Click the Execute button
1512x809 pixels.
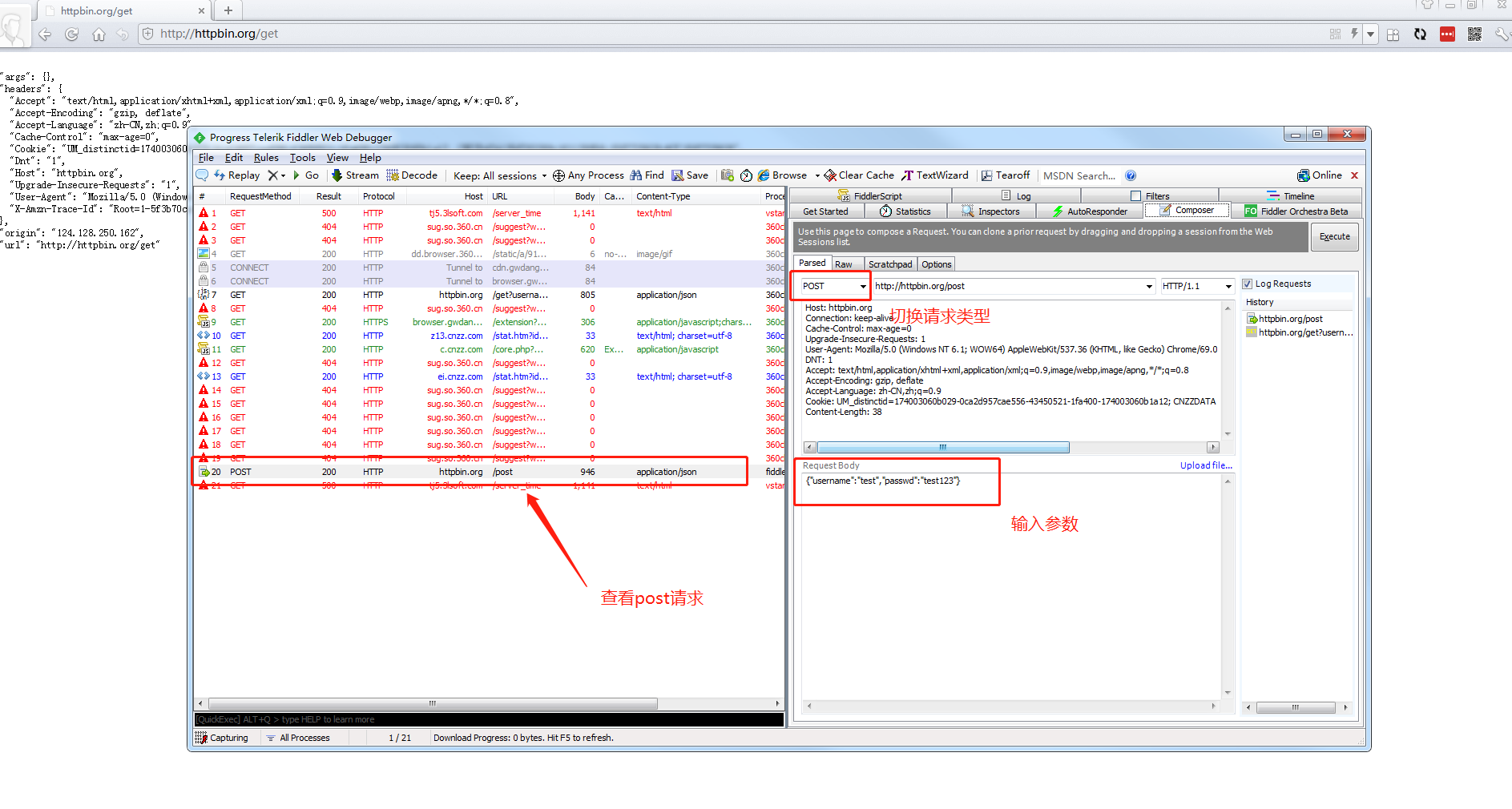1334,237
